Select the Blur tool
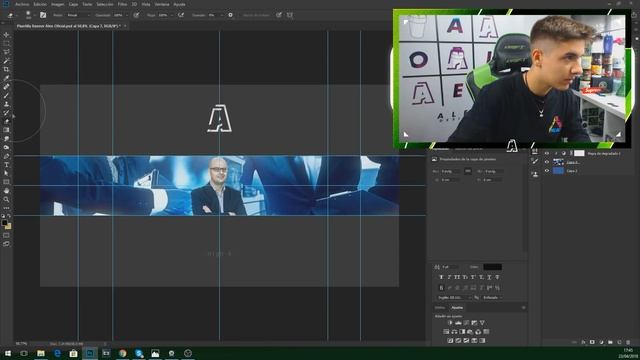This screenshot has height=360, width=640. 6,139
